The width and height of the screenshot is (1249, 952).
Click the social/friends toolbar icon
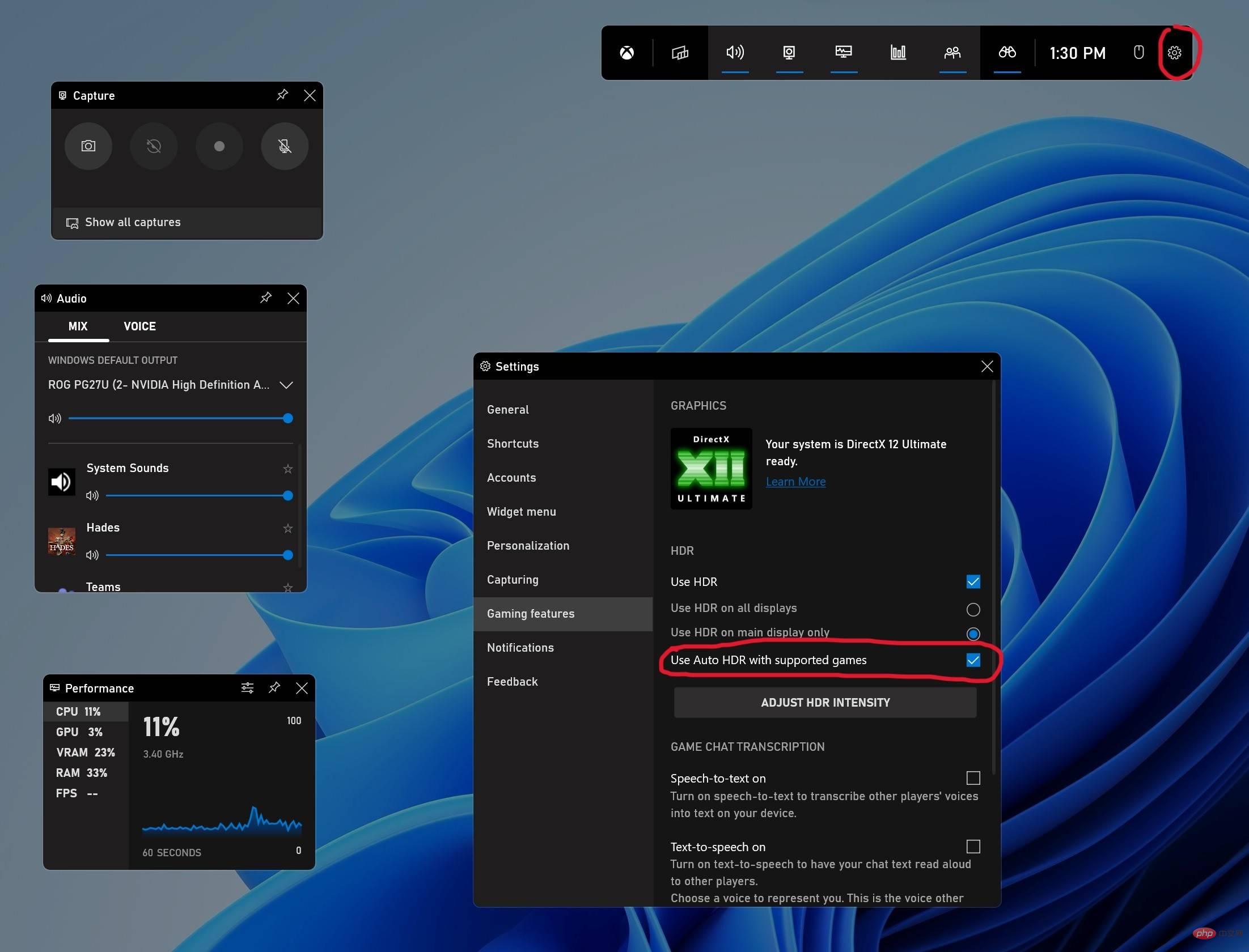click(x=952, y=52)
